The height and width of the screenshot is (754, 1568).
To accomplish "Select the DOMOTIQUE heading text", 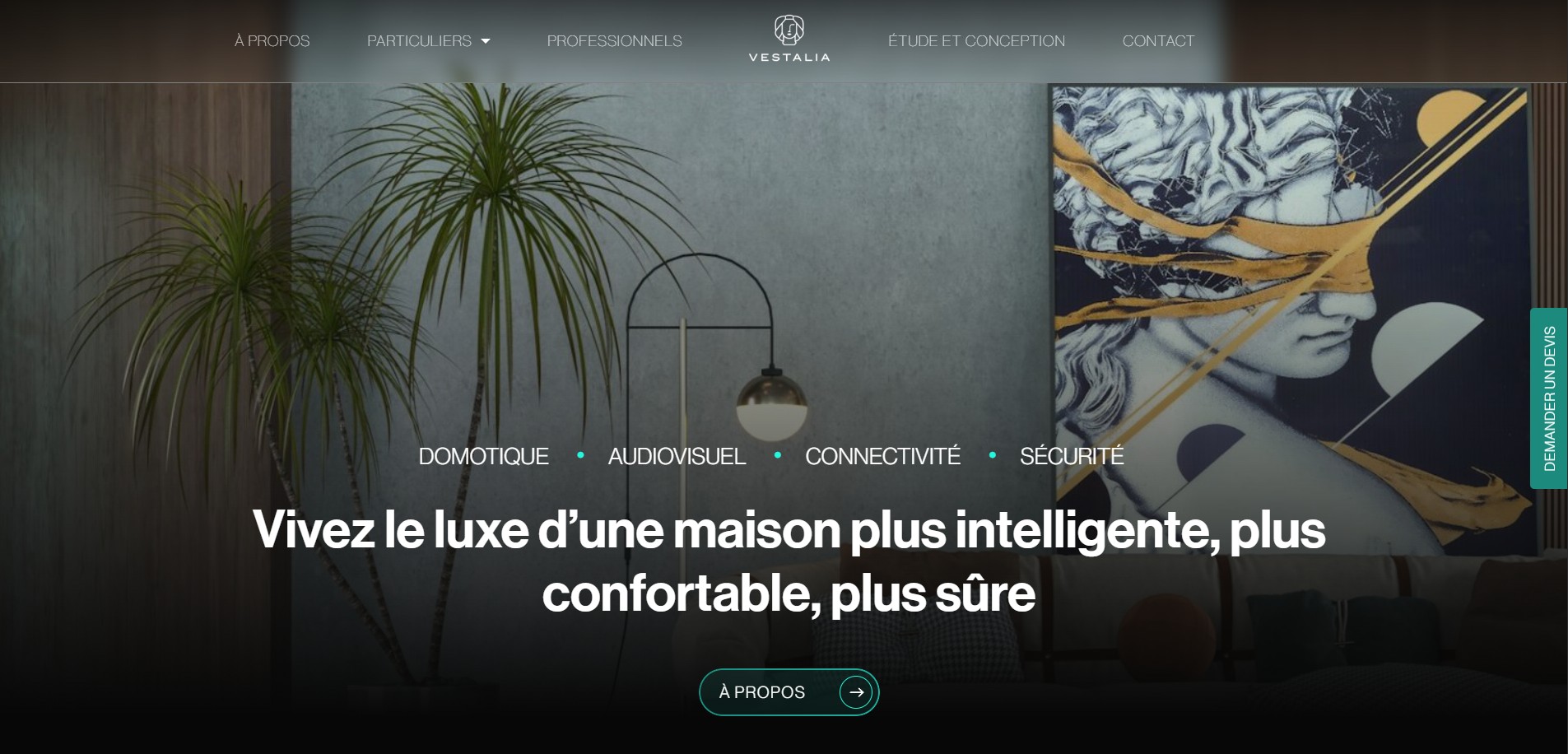I will 483,456.
